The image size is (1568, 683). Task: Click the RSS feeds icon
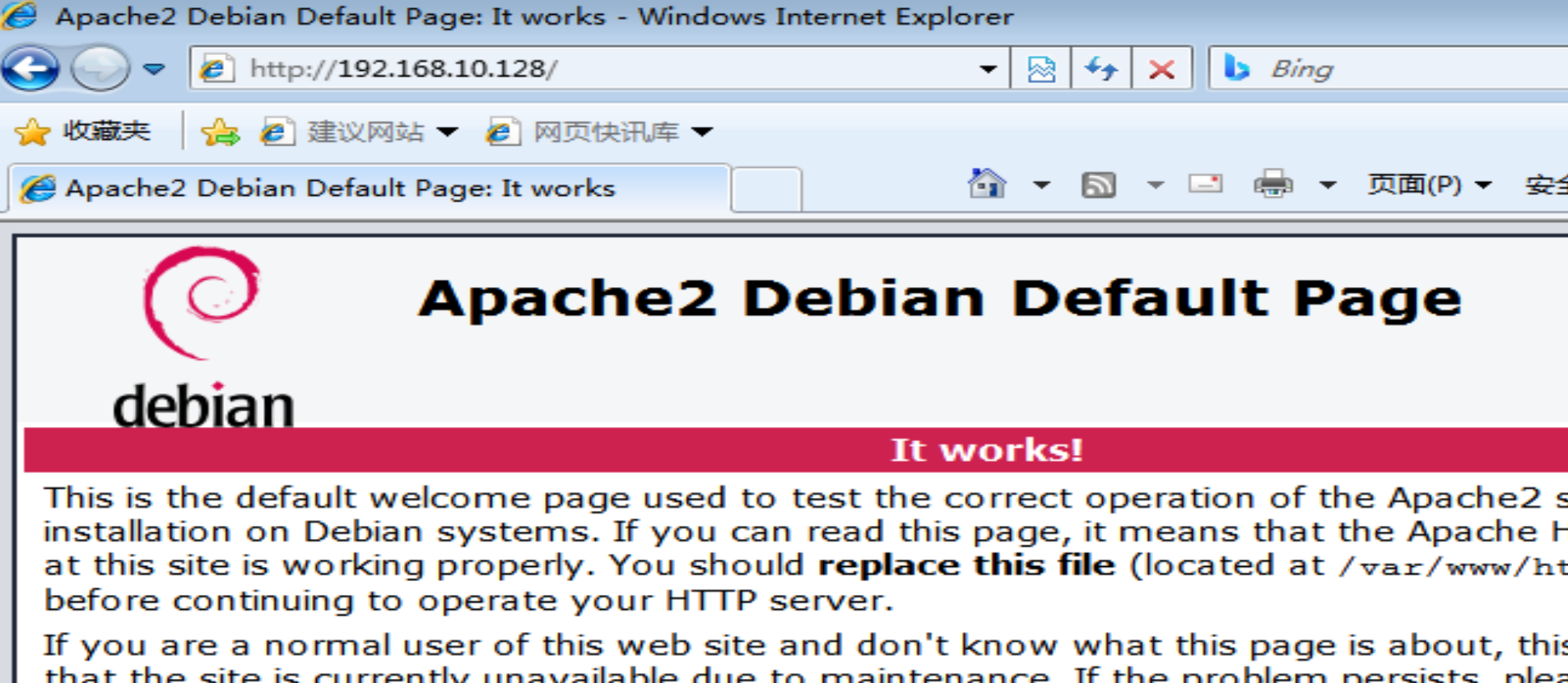(1099, 184)
